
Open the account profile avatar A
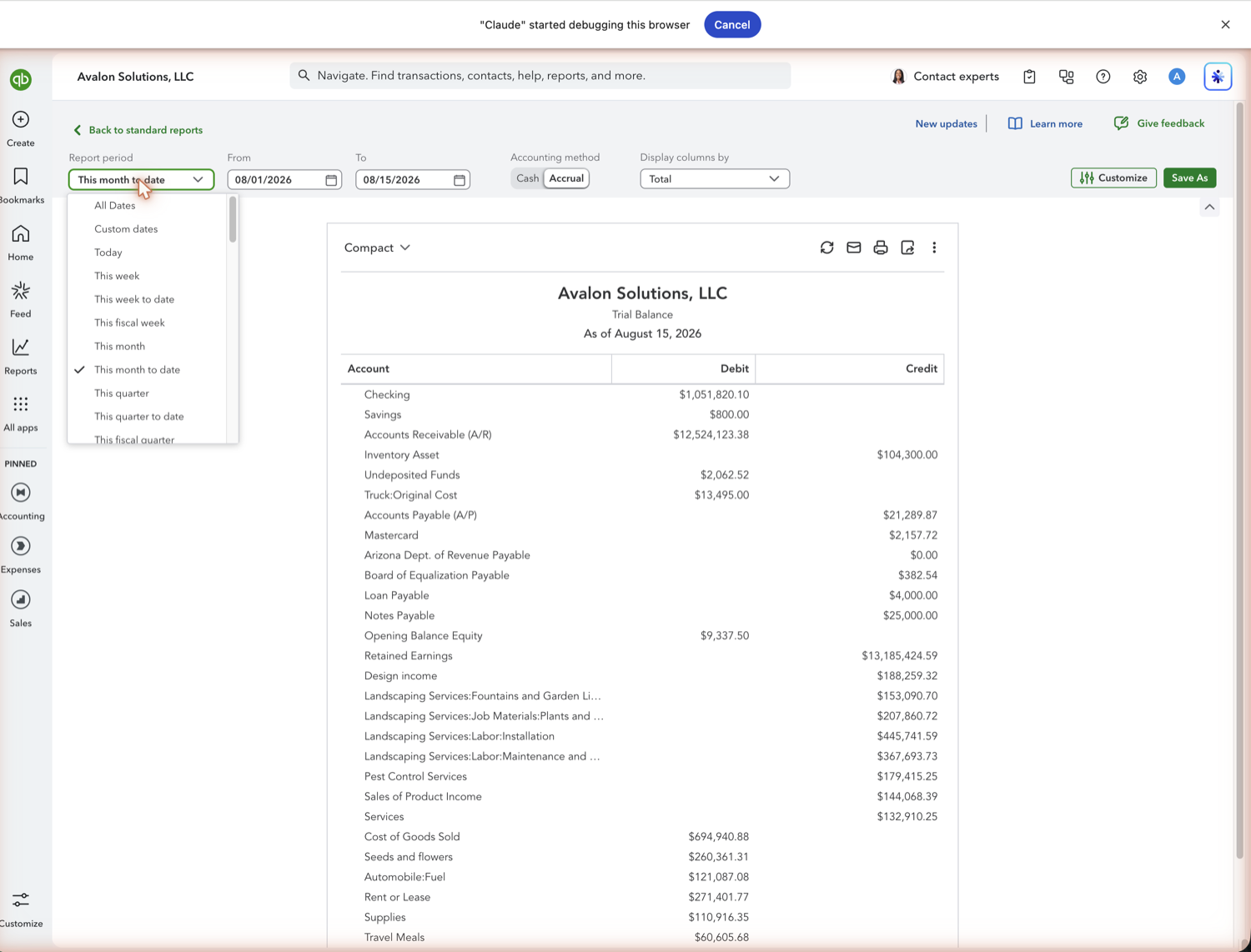tap(1177, 77)
